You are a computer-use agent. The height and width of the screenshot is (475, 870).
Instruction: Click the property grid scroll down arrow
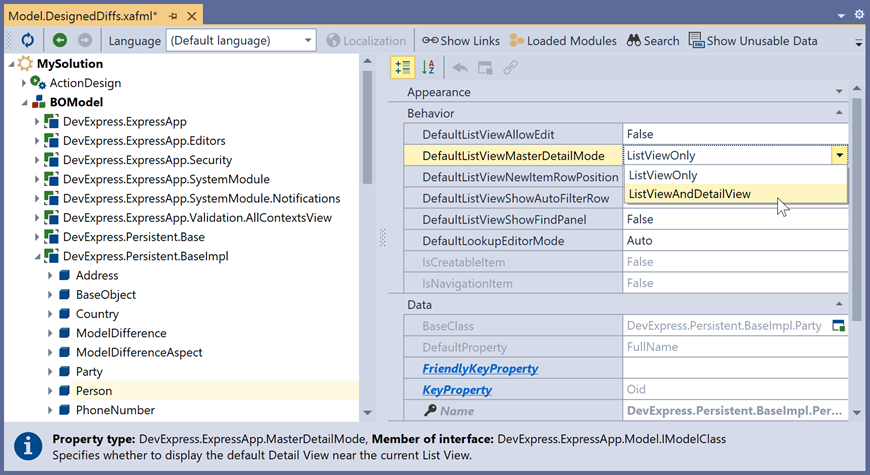857,412
